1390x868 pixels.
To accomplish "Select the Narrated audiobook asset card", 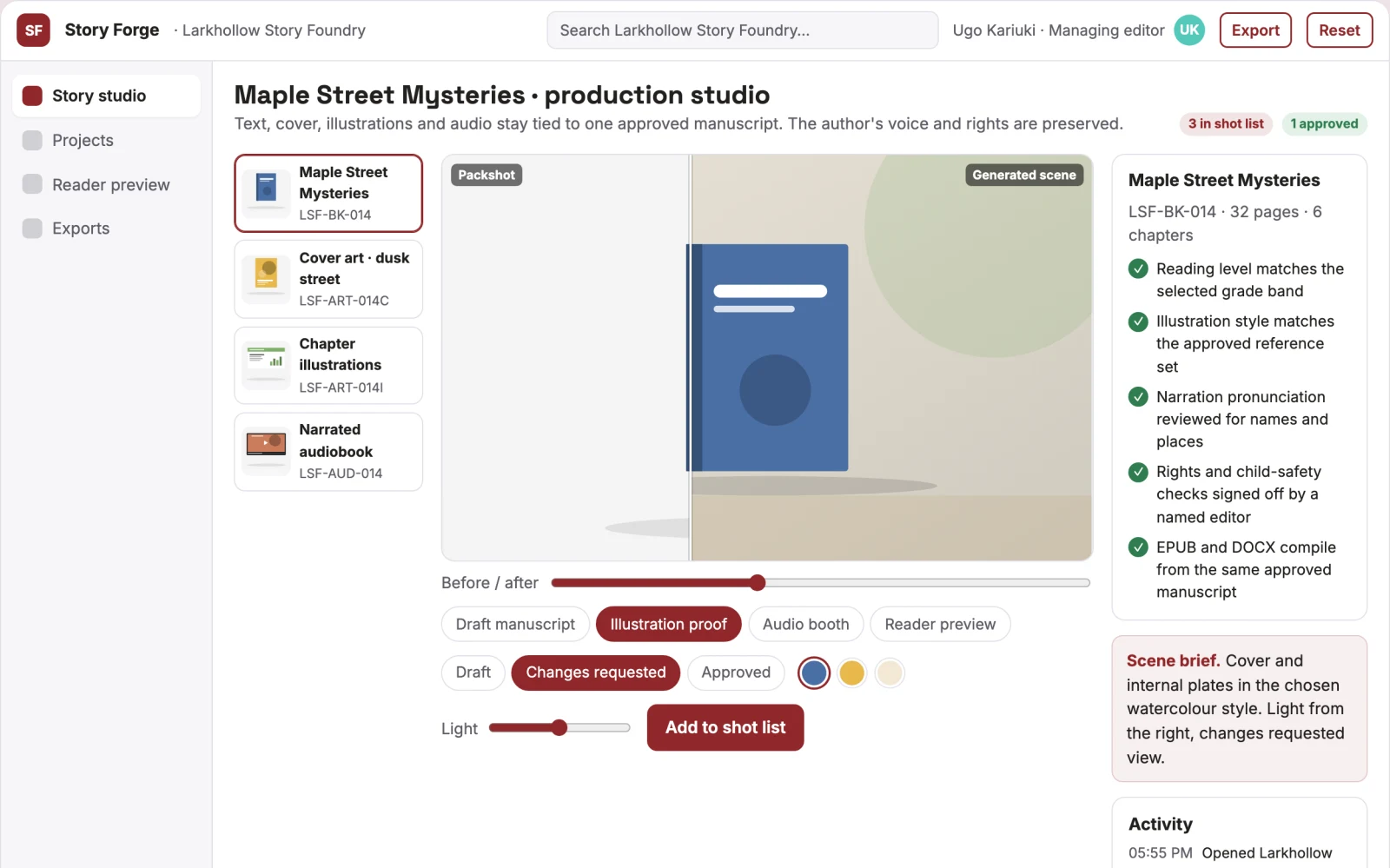I will point(328,451).
